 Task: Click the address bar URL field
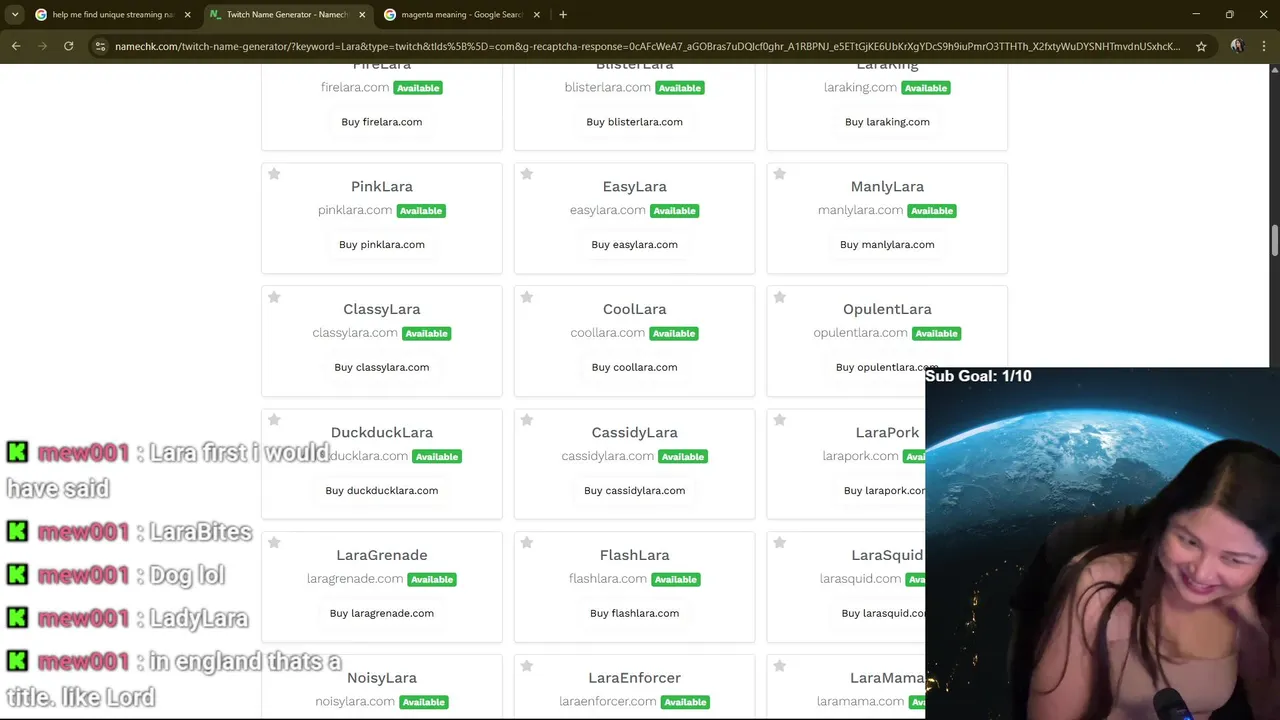(647, 46)
